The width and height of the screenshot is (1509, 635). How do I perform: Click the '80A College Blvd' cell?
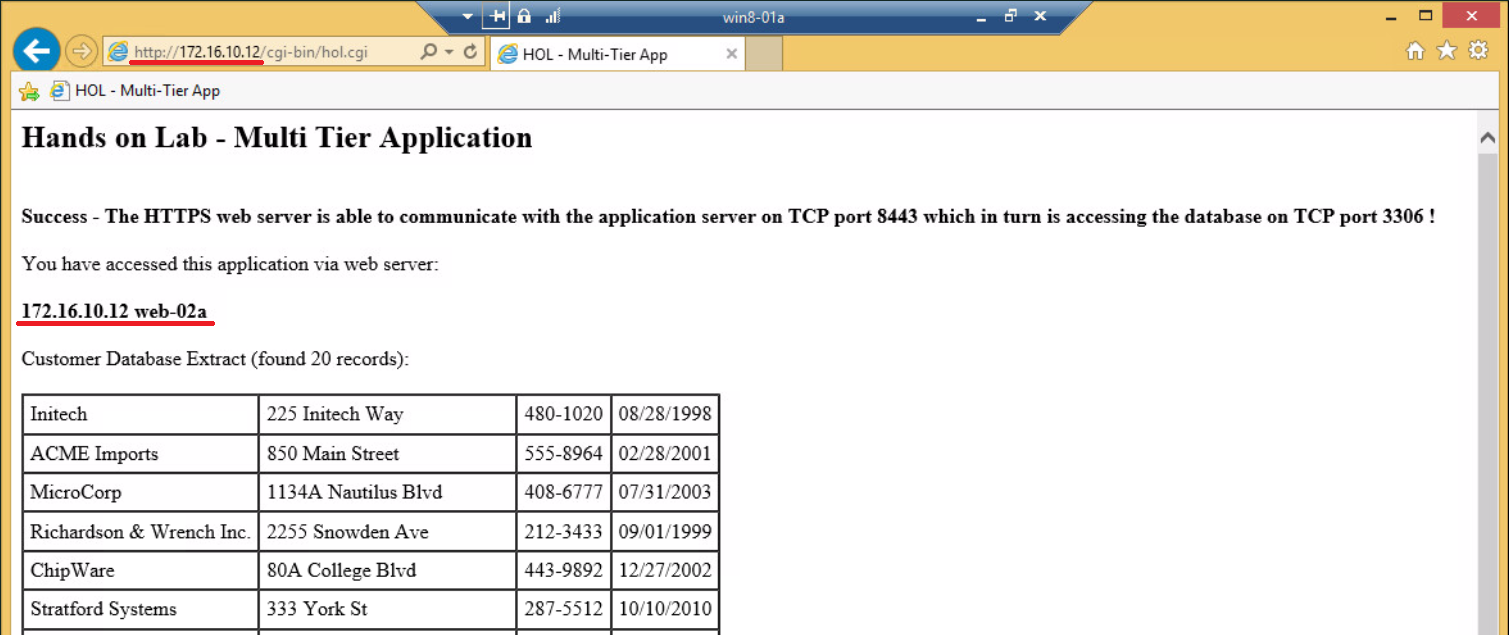click(388, 571)
